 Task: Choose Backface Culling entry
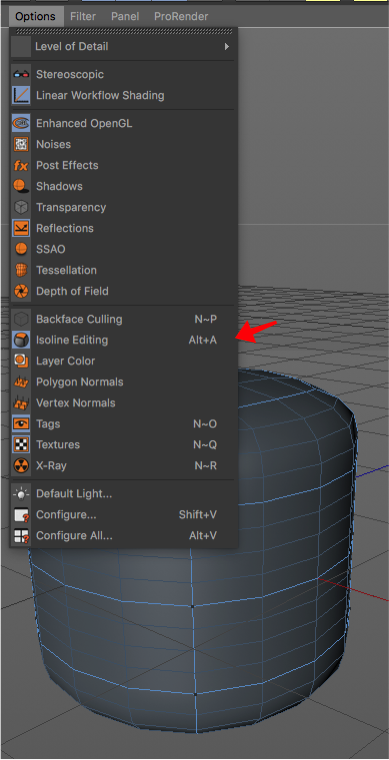pyautogui.click(x=124, y=319)
